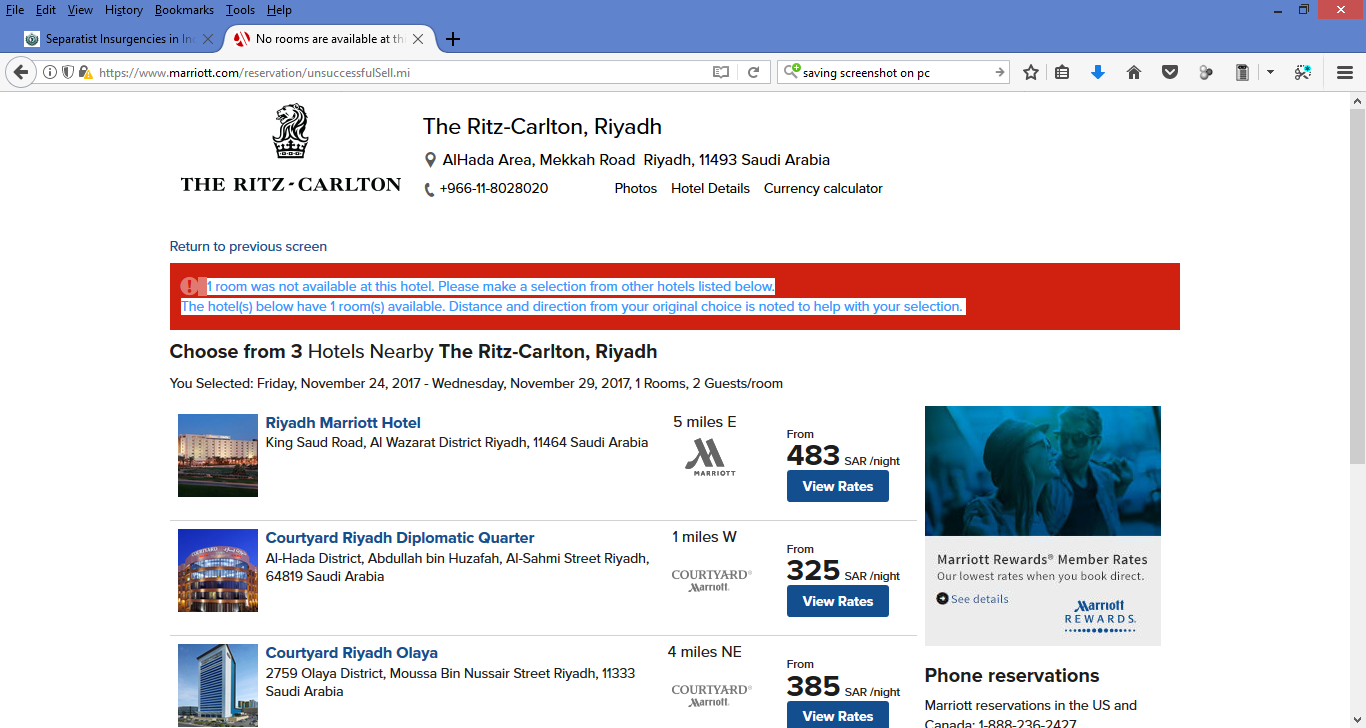Image resolution: width=1366 pixels, height=728 pixels.
Task: Click the Courtyard Marriott logo under 4 miles NE
Action: pos(711,696)
